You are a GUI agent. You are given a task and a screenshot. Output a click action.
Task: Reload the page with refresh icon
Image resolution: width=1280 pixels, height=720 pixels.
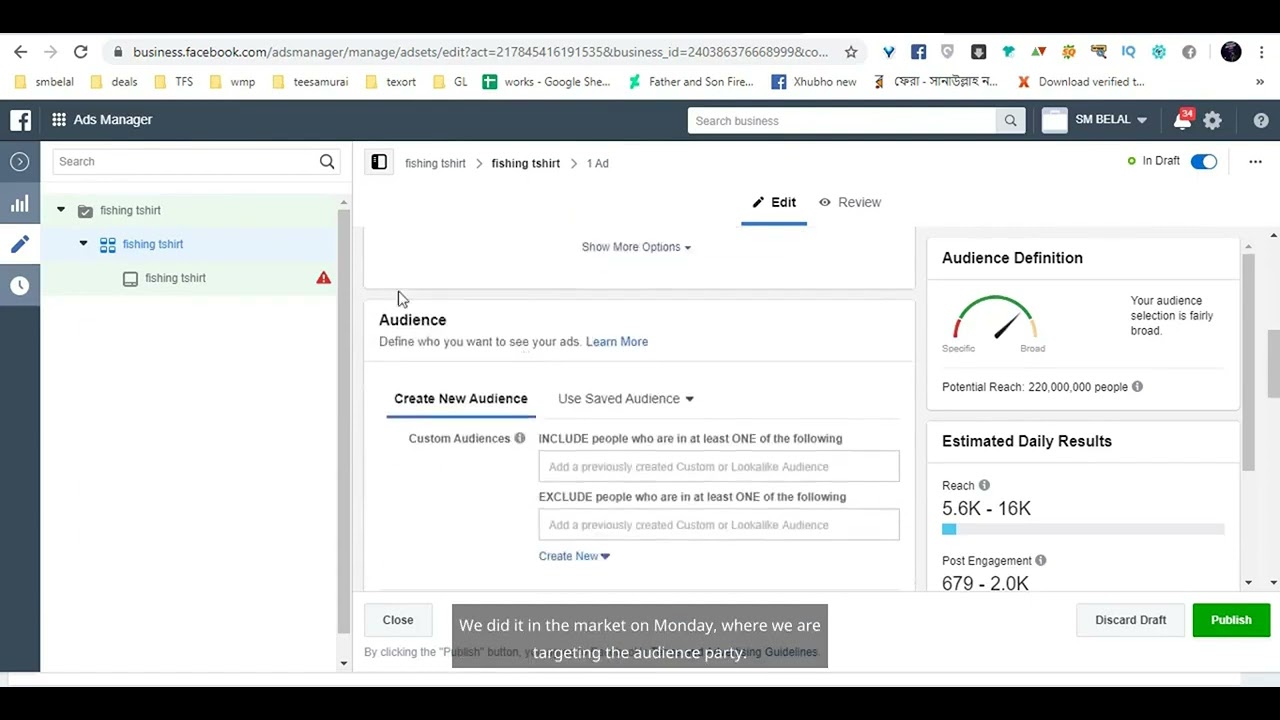click(80, 52)
